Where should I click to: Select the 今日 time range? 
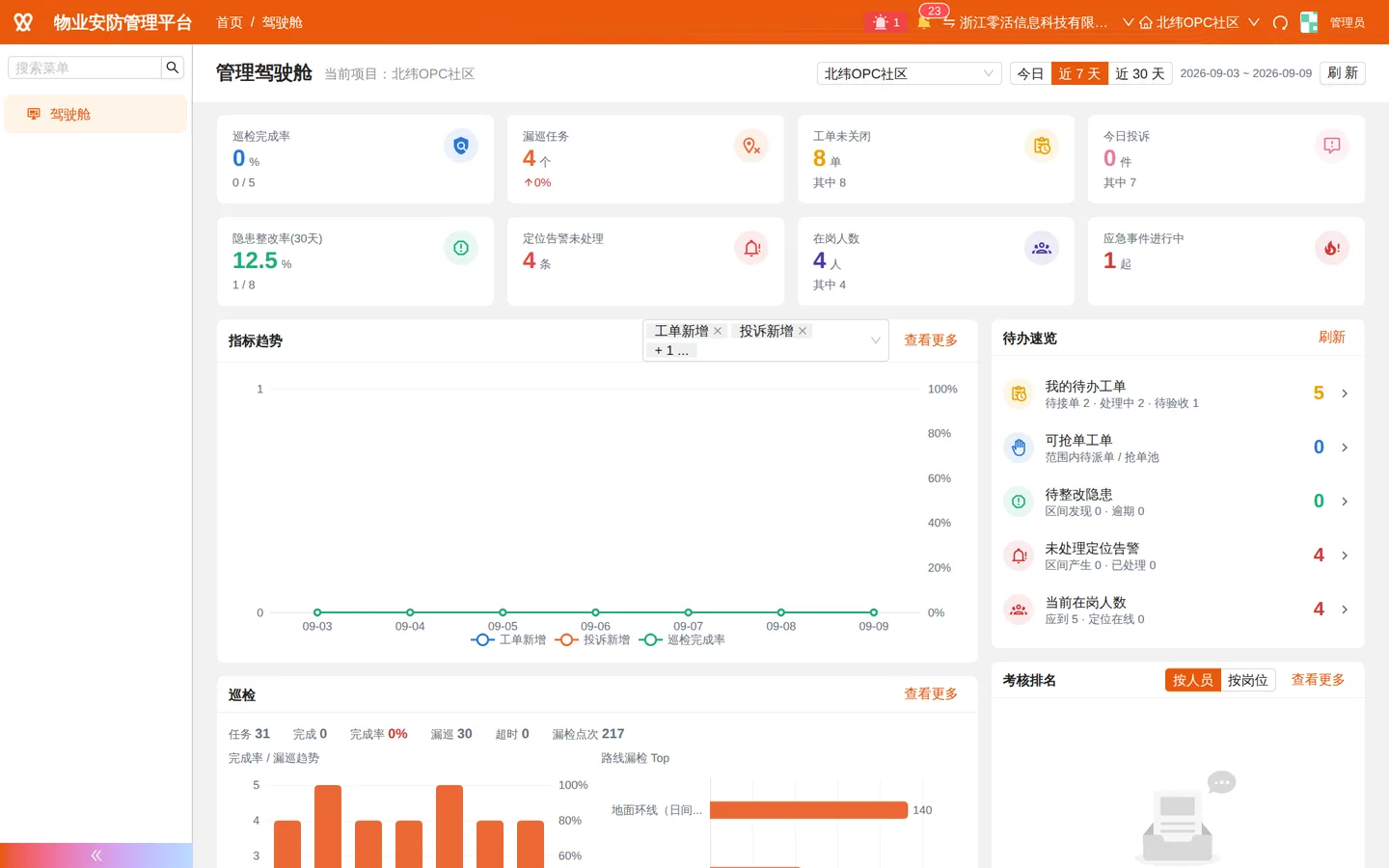[x=1030, y=73]
